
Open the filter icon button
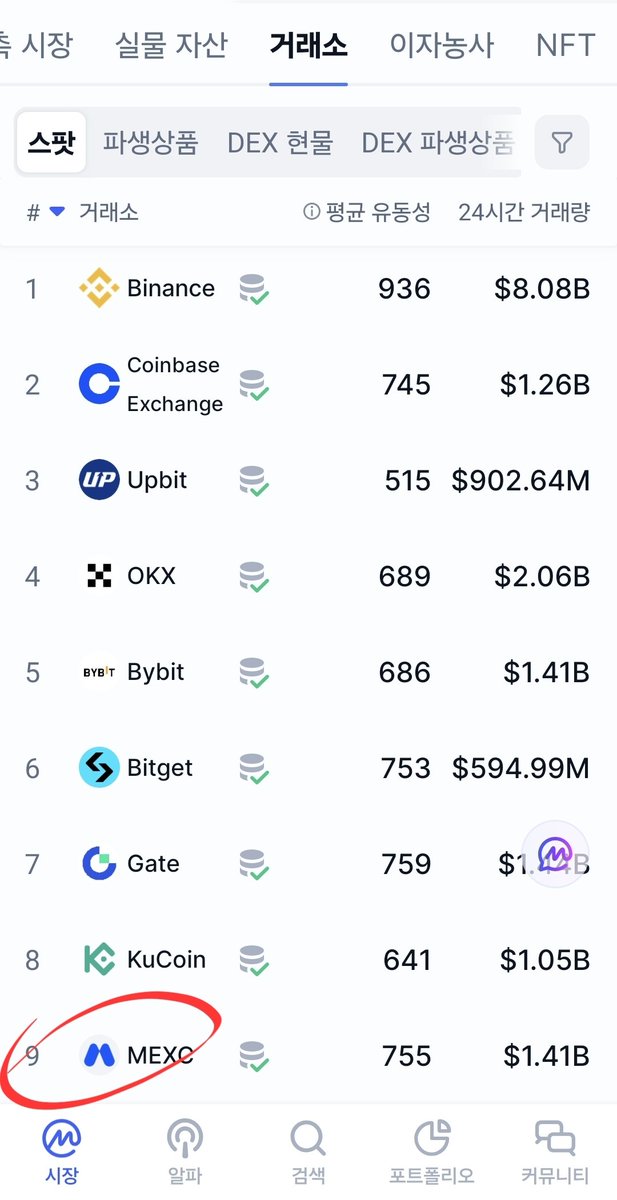click(562, 143)
